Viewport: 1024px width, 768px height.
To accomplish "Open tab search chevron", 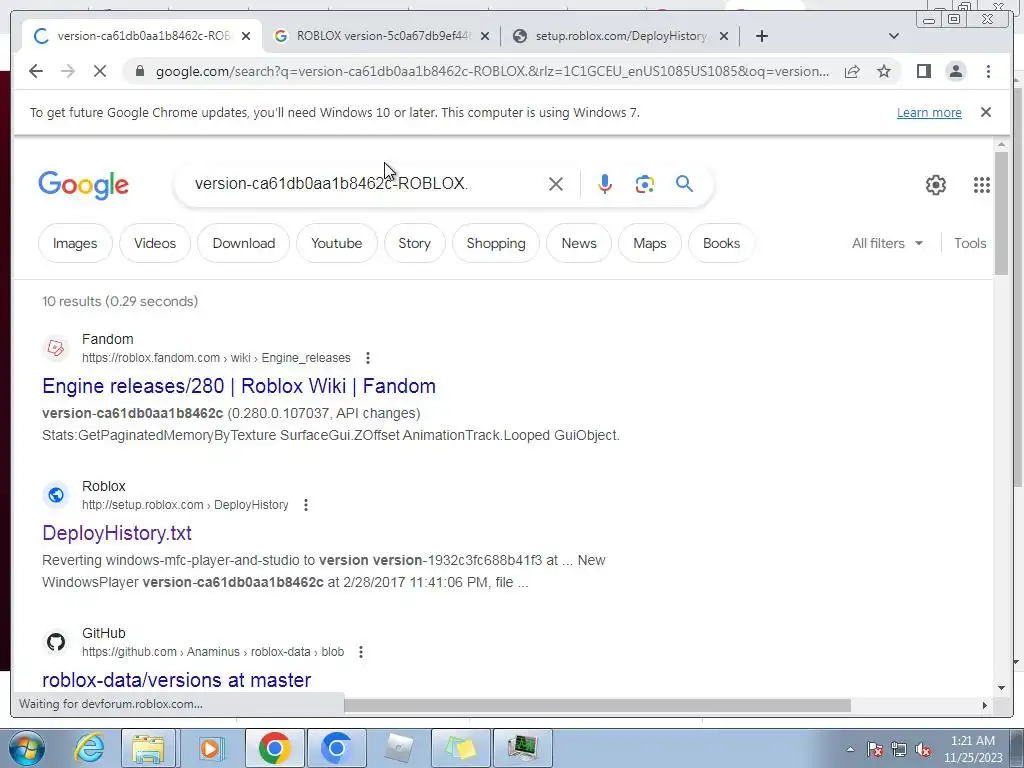I will click(x=894, y=36).
